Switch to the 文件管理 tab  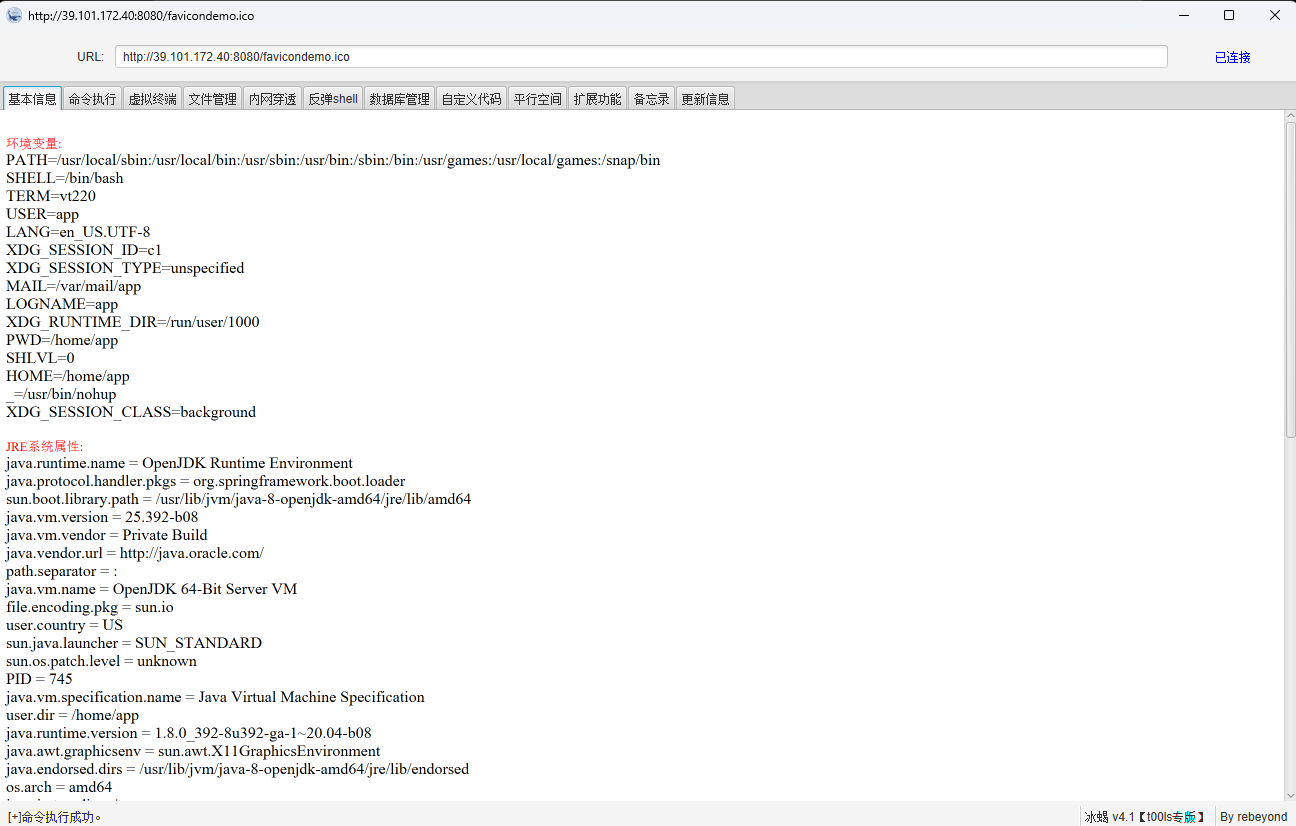[x=212, y=99]
